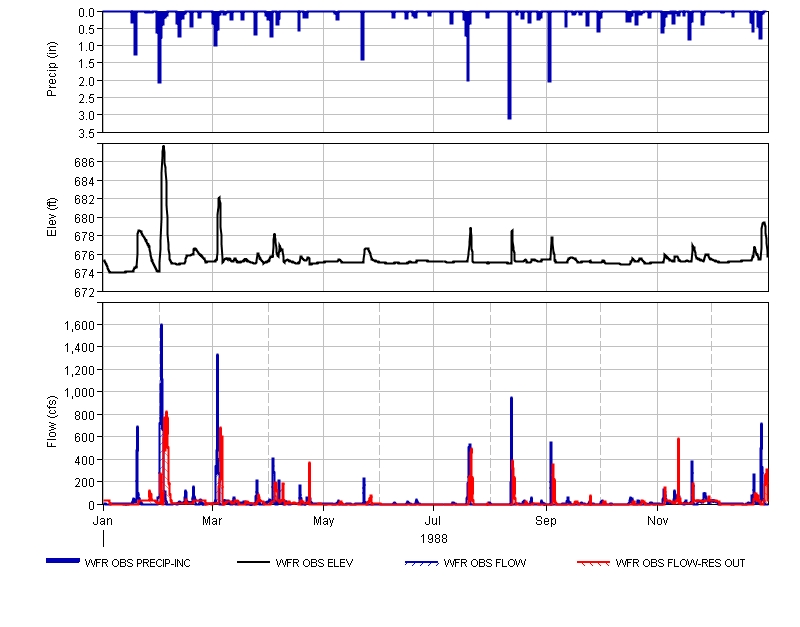
Task: Click the 1,600 tick on the flow axis
Action: (80, 325)
